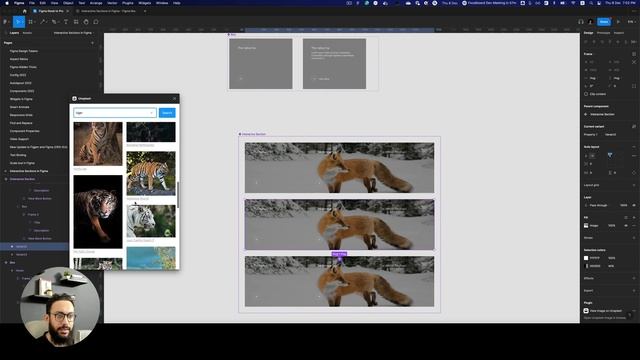Open the Interactive Sections in Figma file tab
The image size is (640, 360).
108,11
